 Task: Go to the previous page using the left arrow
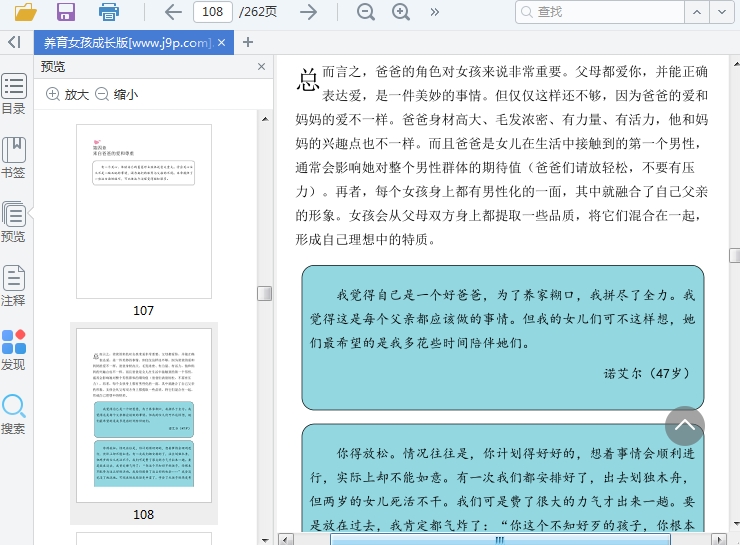click(x=173, y=12)
